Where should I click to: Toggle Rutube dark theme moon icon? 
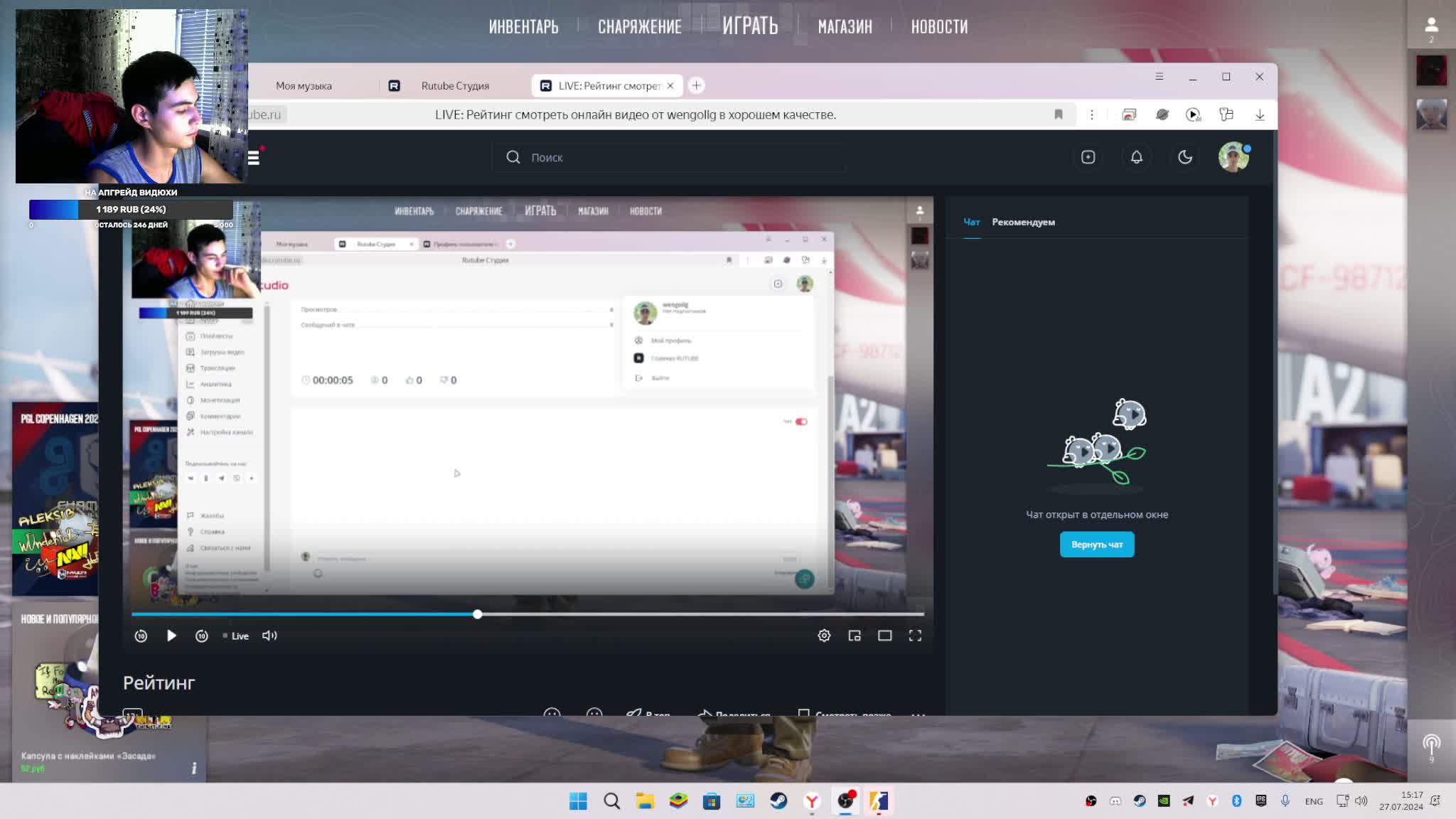pos(1185,157)
